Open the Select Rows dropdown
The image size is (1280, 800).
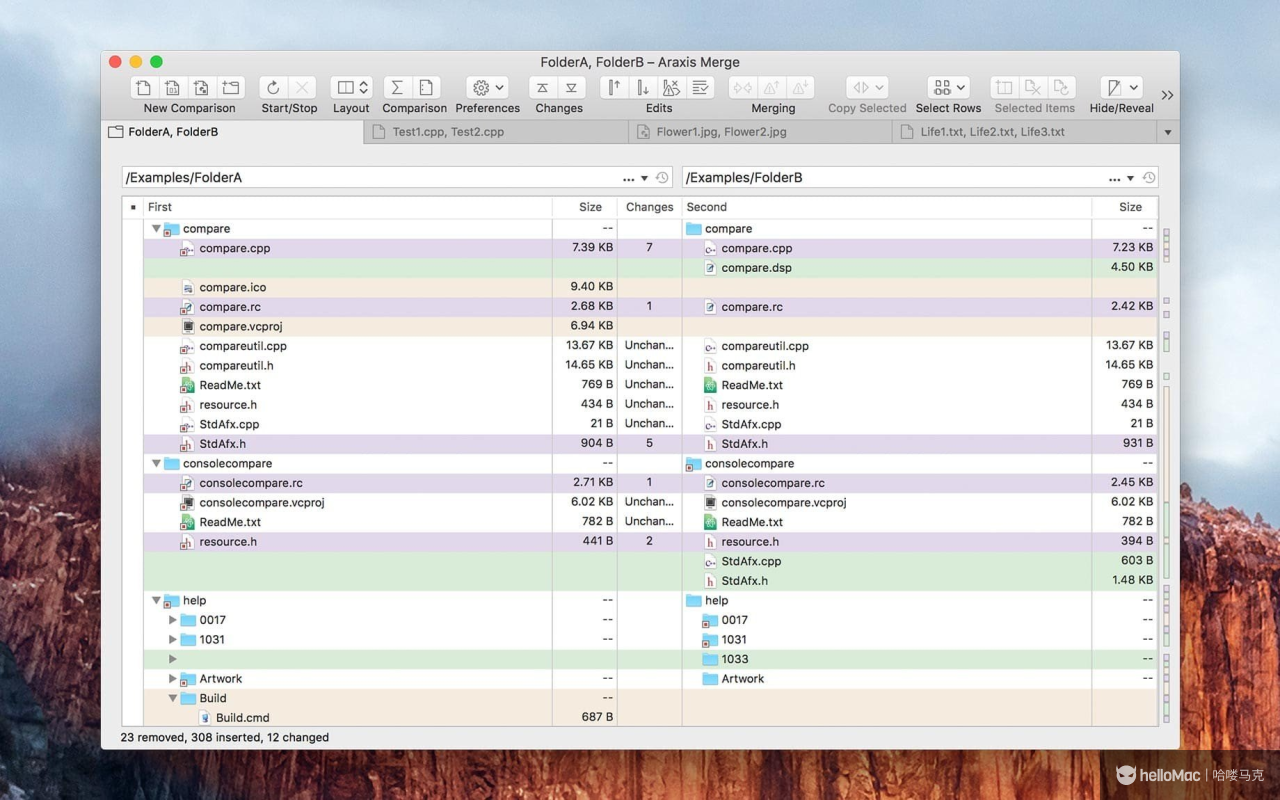tap(948, 88)
